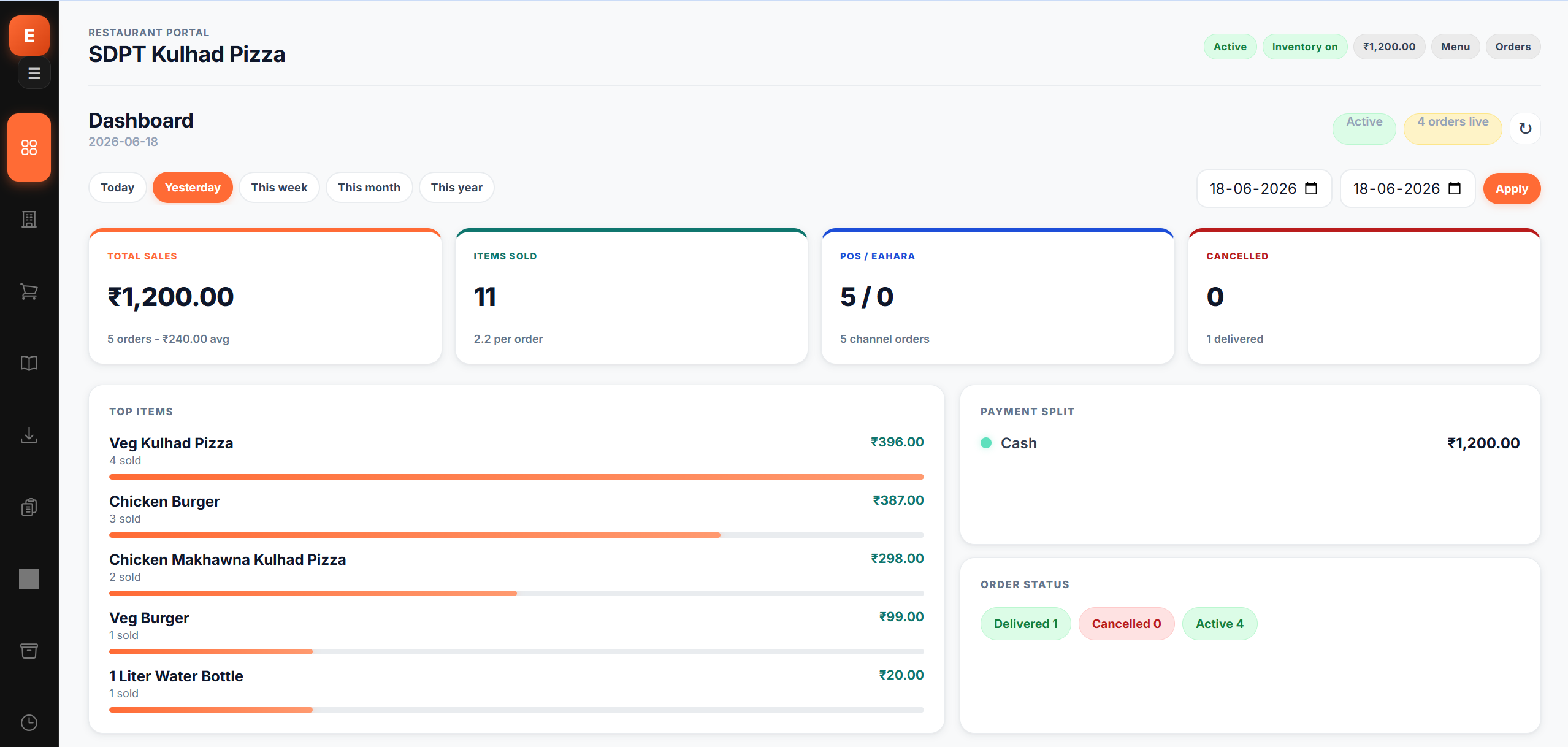Click the 5 channel orders text
Viewport: 1568px width, 747px height.
point(884,339)
